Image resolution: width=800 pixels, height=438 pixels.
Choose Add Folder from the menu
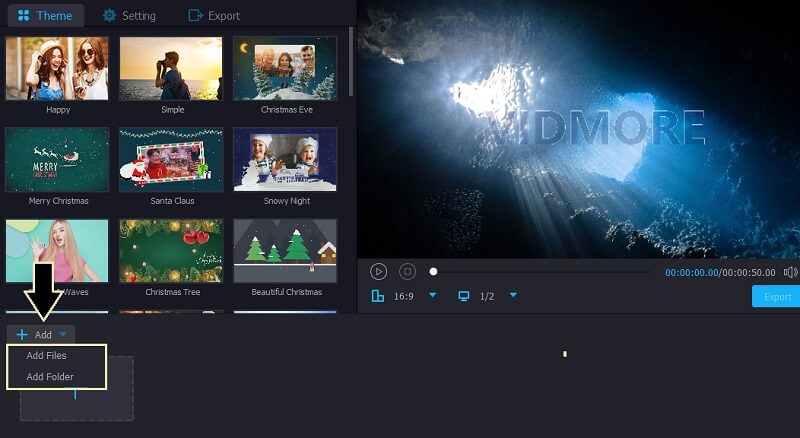tap(50, 377)
